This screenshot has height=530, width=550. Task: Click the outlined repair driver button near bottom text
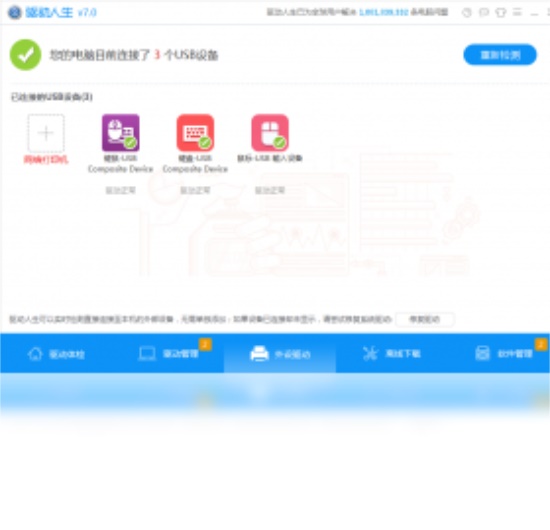(x=425, y=319)
